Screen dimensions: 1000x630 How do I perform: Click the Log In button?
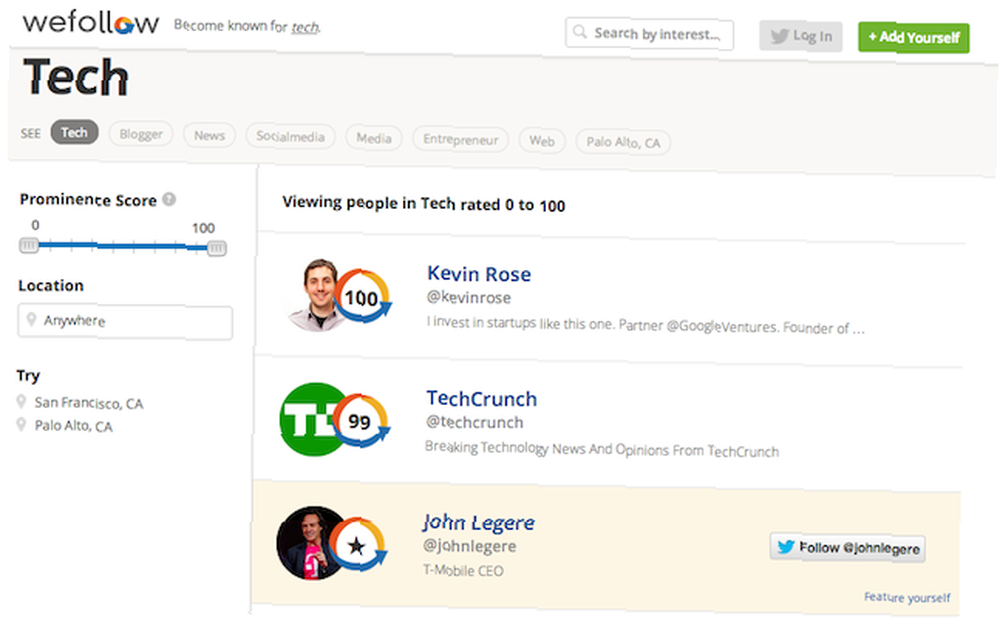tap(800, 36)
